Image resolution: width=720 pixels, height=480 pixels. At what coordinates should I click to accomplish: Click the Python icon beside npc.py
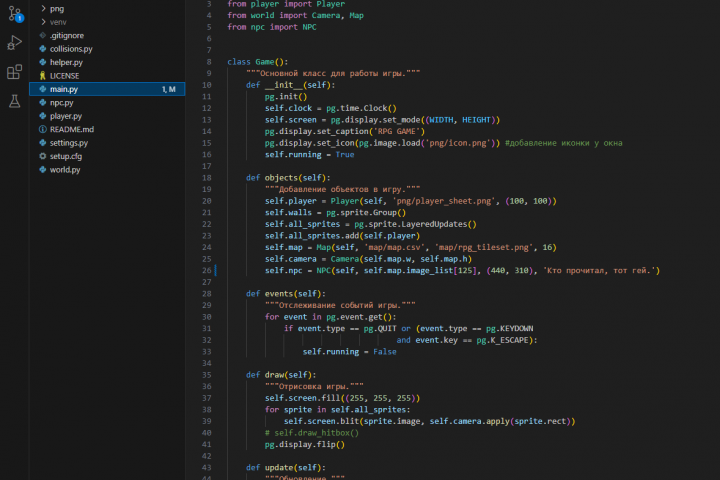(x=43, y=102)
